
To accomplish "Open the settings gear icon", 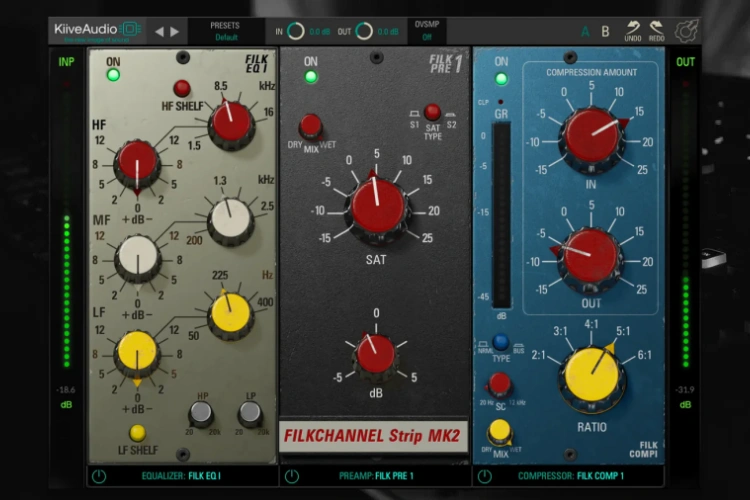I will tap(686, 32).
